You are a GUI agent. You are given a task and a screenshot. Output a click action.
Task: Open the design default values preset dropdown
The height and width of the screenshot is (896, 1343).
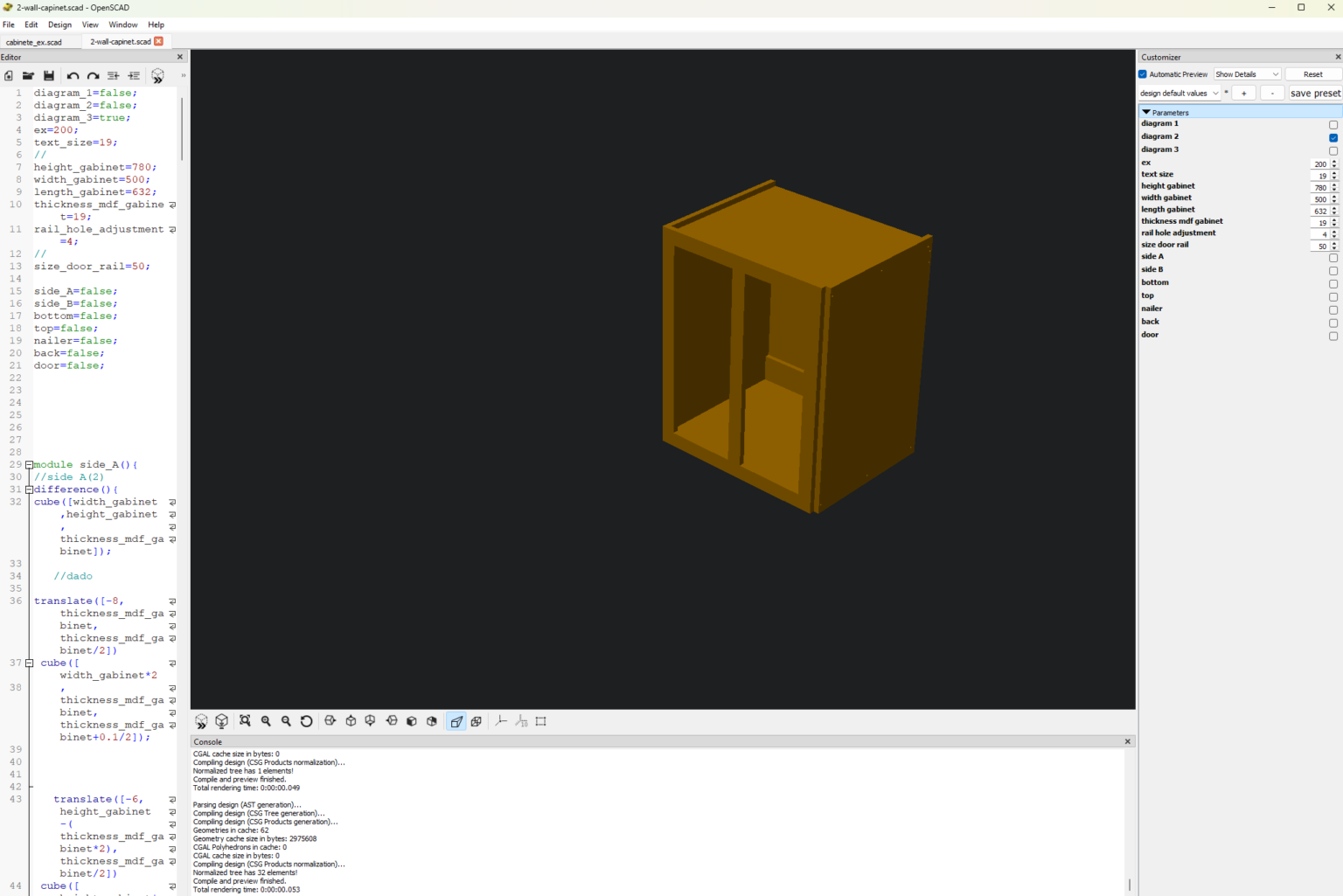(1179, 94)
